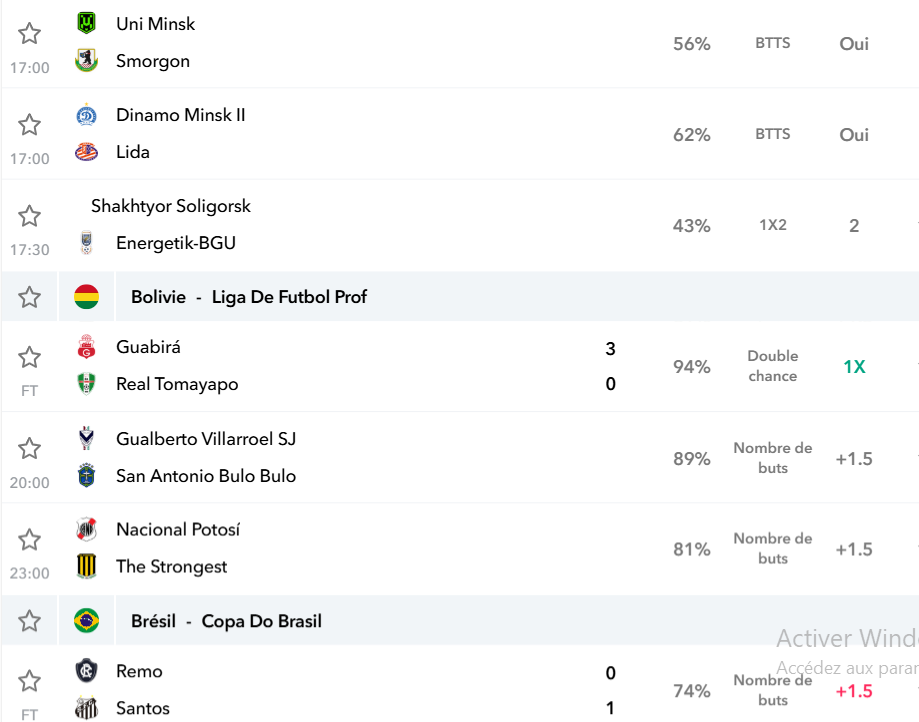Favorite the Nacional Potosí vs The Strongest match
919x722 pixels.
[29, 540]
